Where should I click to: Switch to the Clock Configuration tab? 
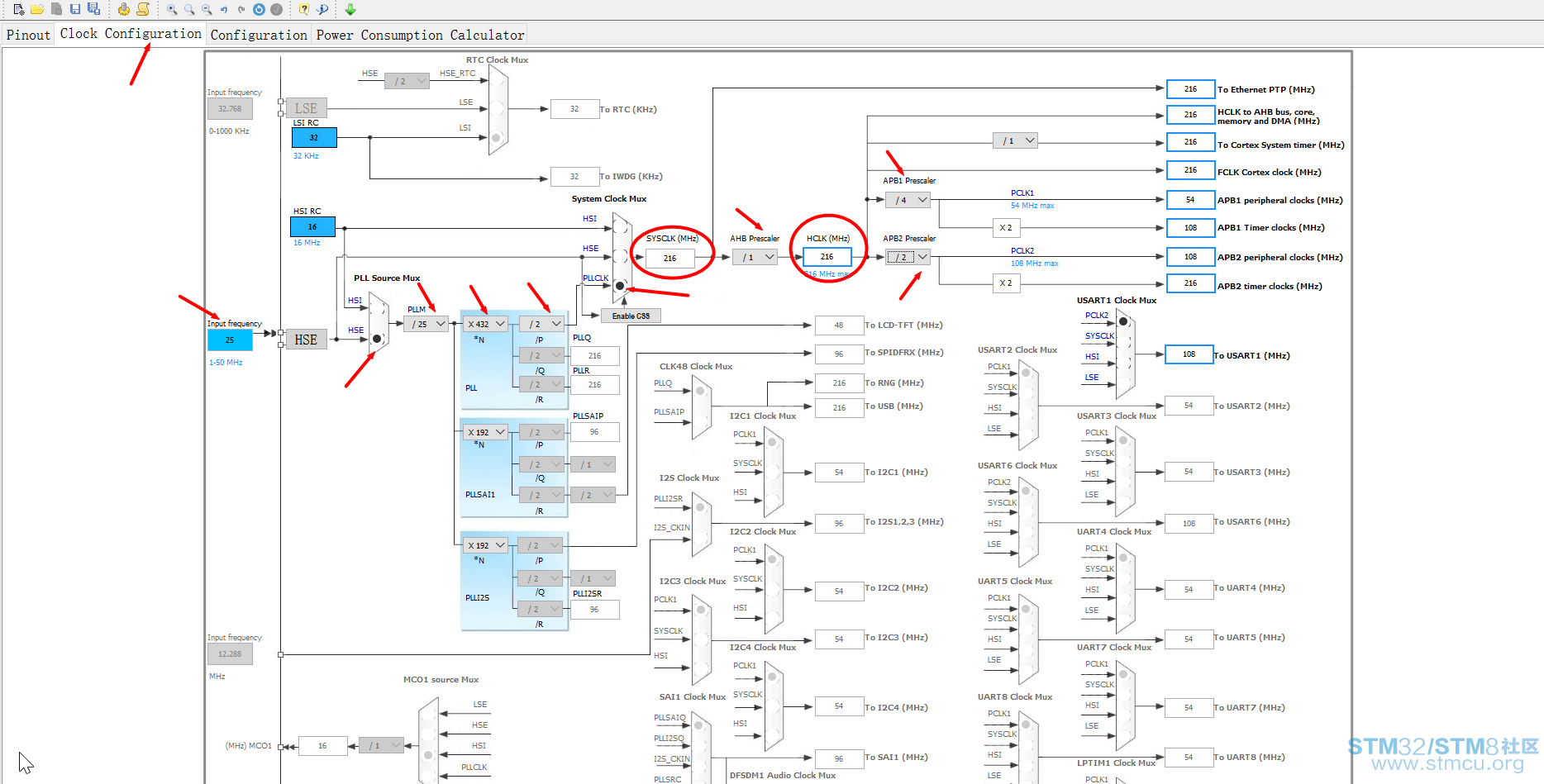[x=131, y=34]
